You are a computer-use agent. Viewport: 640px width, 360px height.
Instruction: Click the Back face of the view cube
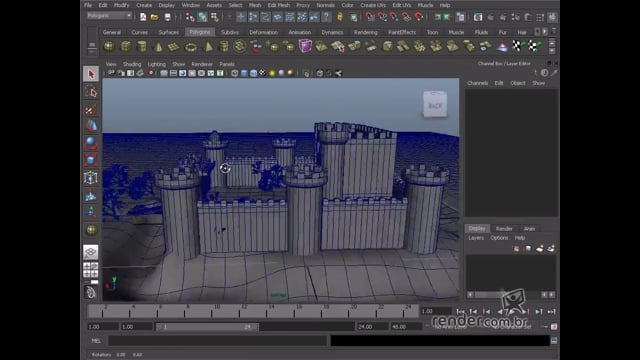[435, 105]
